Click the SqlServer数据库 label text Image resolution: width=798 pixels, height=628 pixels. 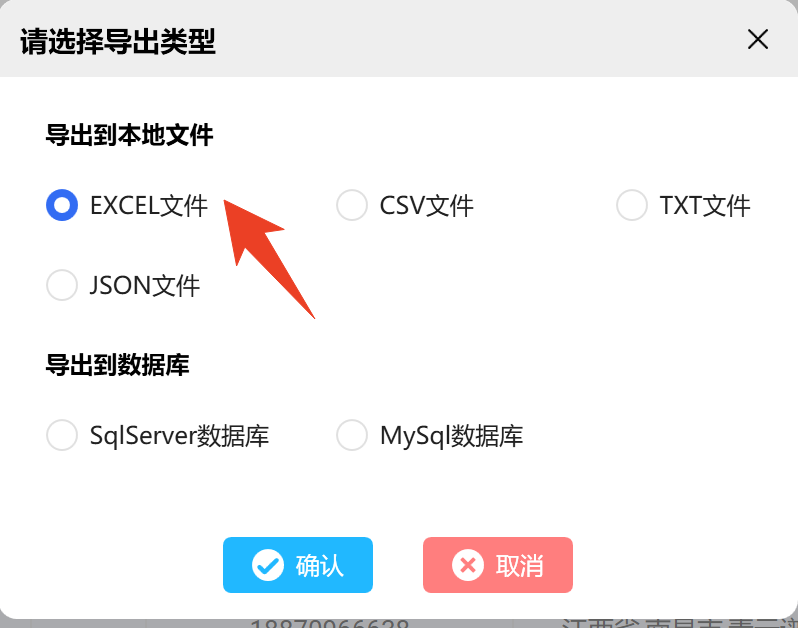click(x=179, y=436)
